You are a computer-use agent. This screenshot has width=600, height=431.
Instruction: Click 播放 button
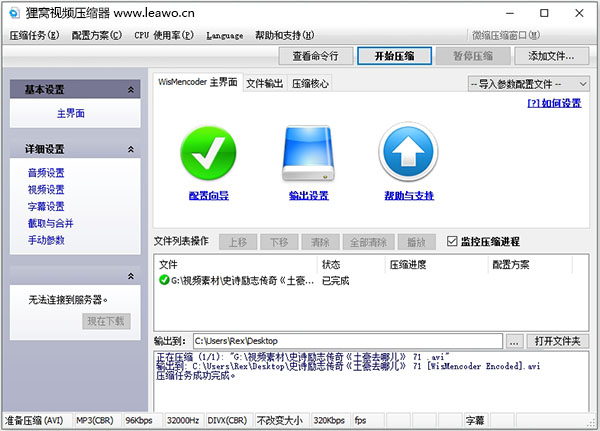(x=416, y=242)
